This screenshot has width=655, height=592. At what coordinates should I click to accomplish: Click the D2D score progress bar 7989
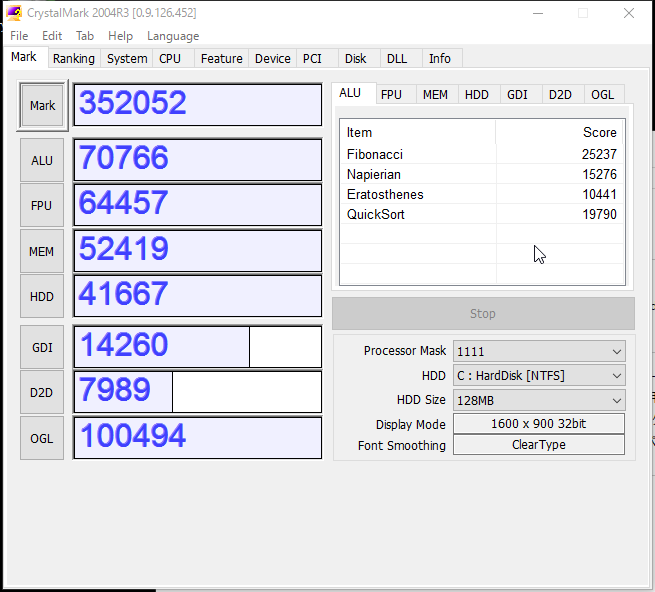[198, 392]
